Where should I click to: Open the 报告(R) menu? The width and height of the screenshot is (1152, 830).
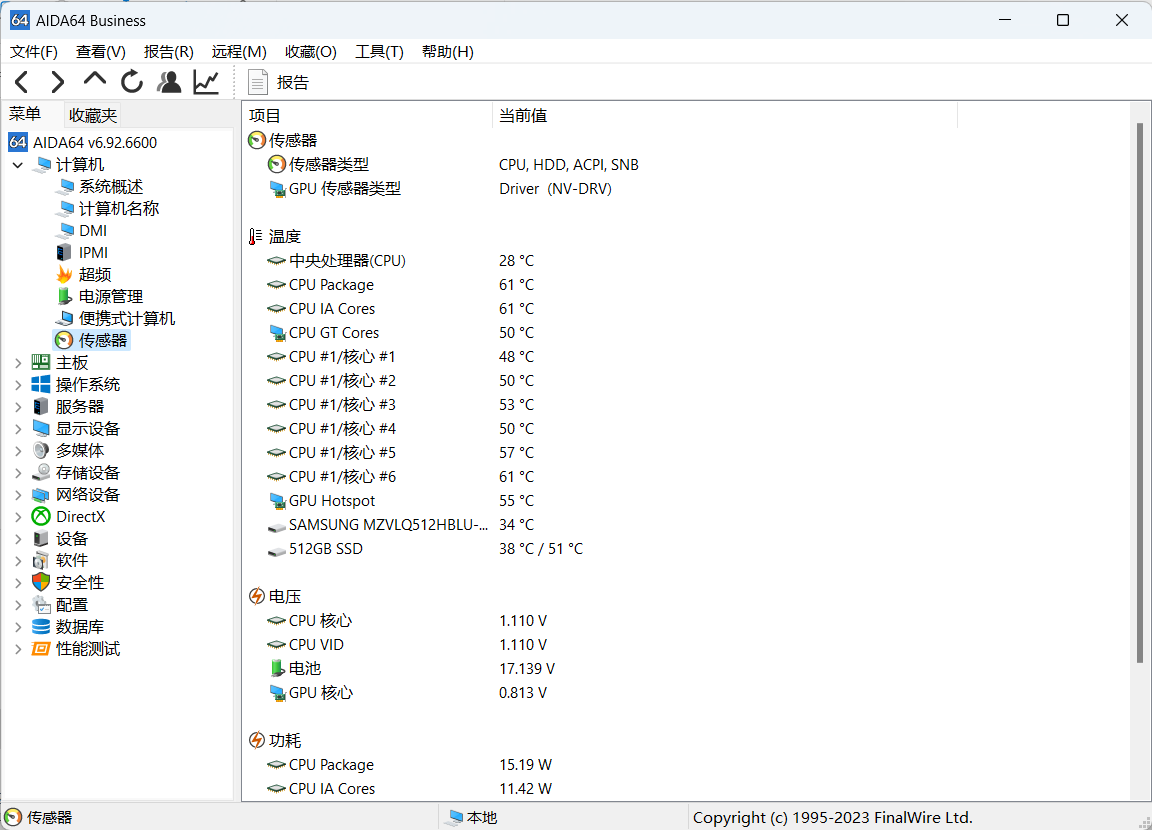click(x=168, y=52)
